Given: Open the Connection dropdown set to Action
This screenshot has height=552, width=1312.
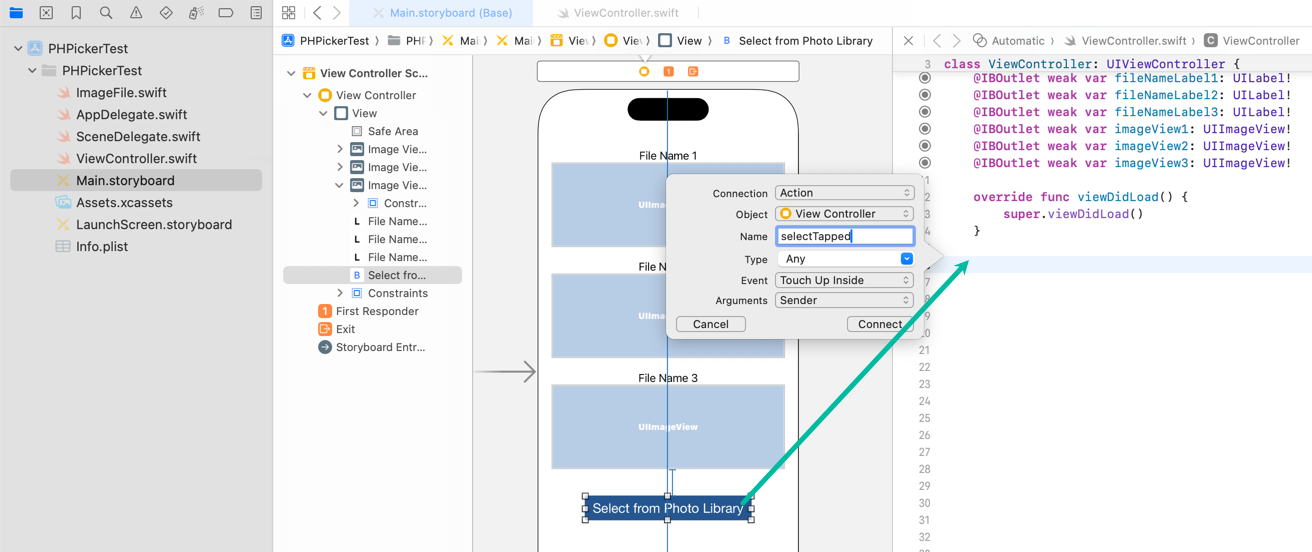Looking at the screenshot, I should [x=844, y=193].
